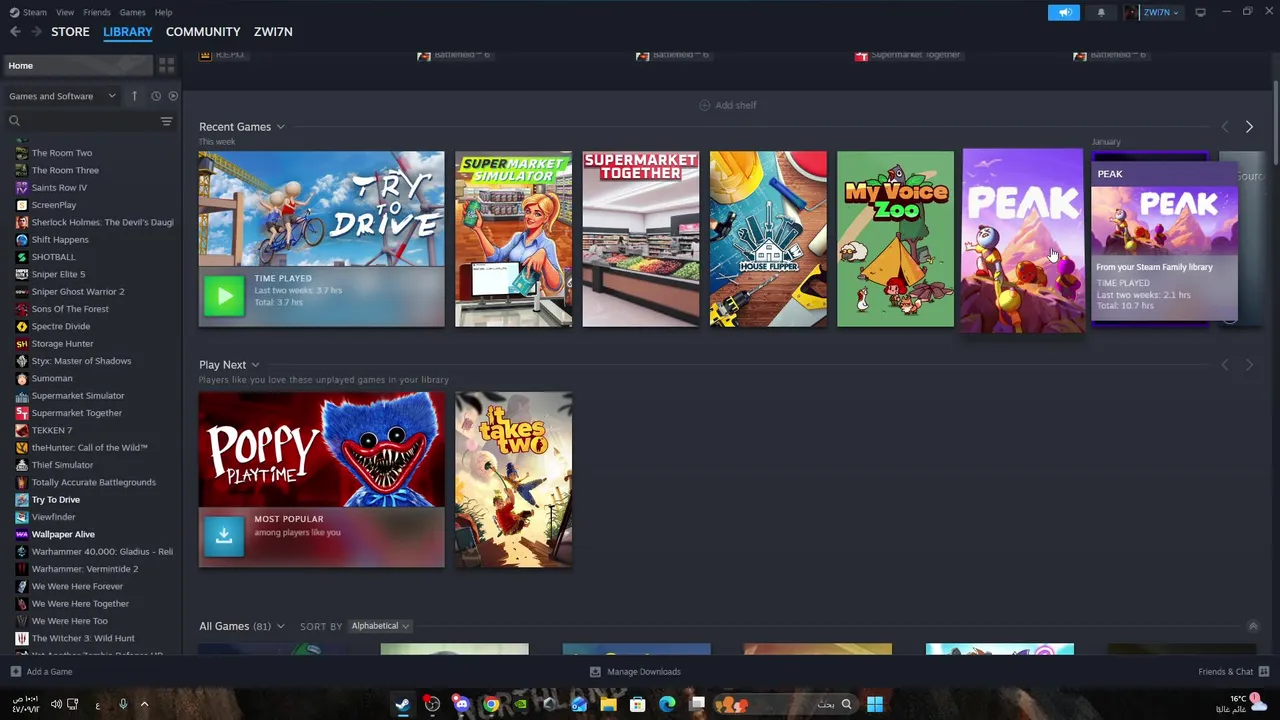
Task: Go back with the left arrow
Action: (15, 32)
